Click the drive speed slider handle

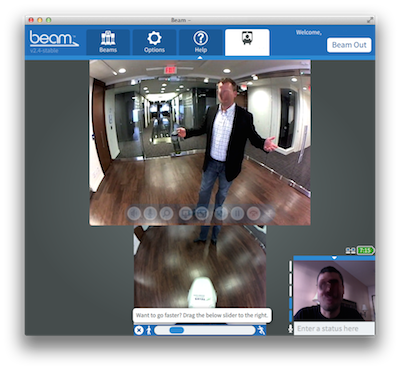tap(177, 330)
